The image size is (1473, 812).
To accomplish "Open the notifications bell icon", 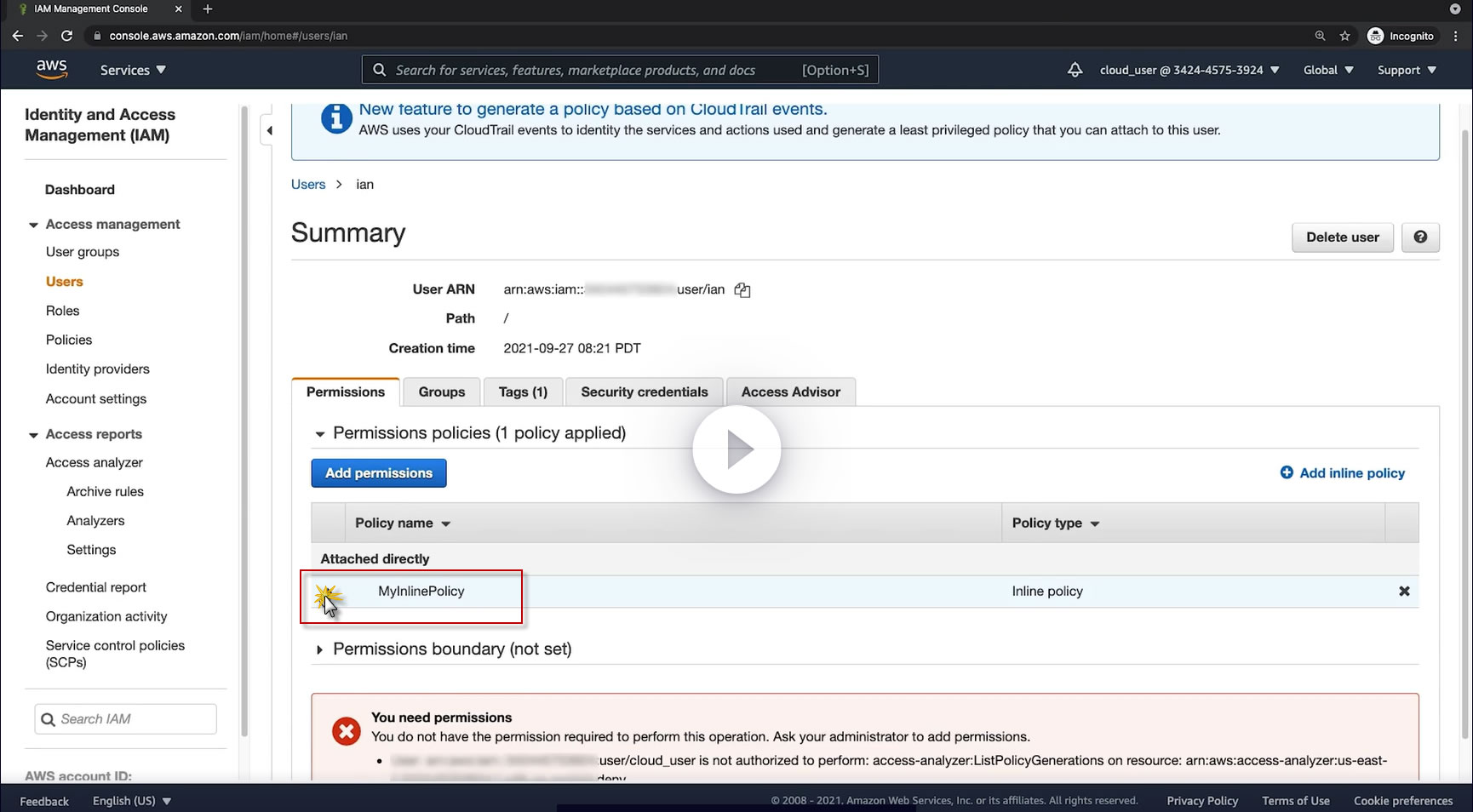I will [1075, 70].
